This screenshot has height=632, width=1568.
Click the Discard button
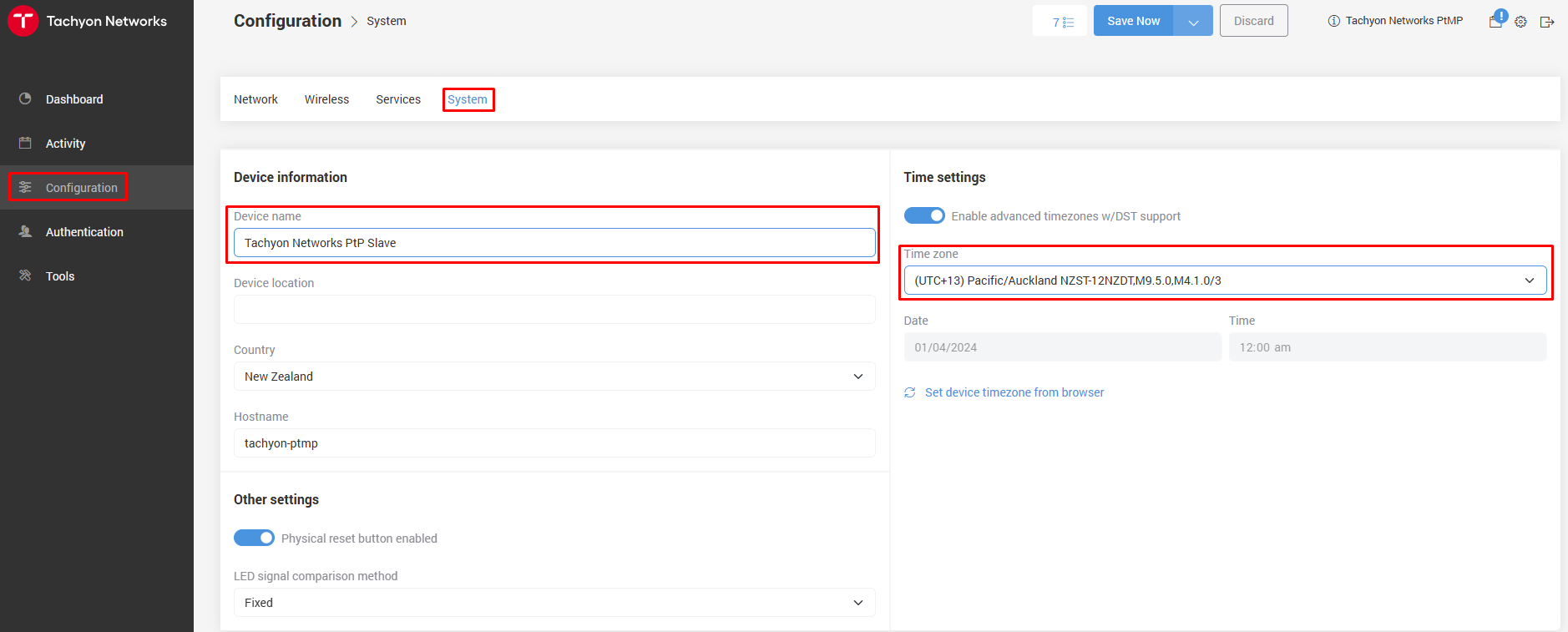coord(1254,21)
